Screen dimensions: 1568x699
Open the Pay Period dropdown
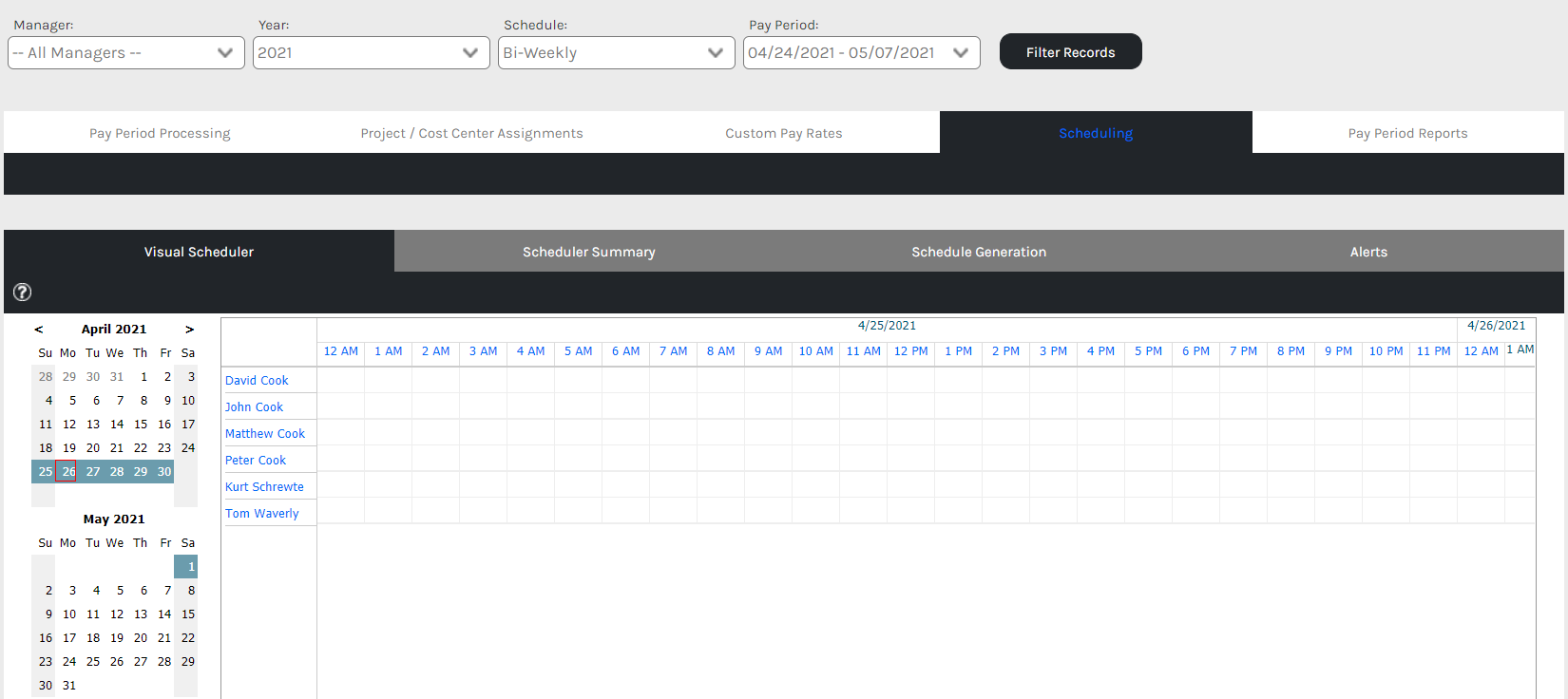click(x=862, y=52)
